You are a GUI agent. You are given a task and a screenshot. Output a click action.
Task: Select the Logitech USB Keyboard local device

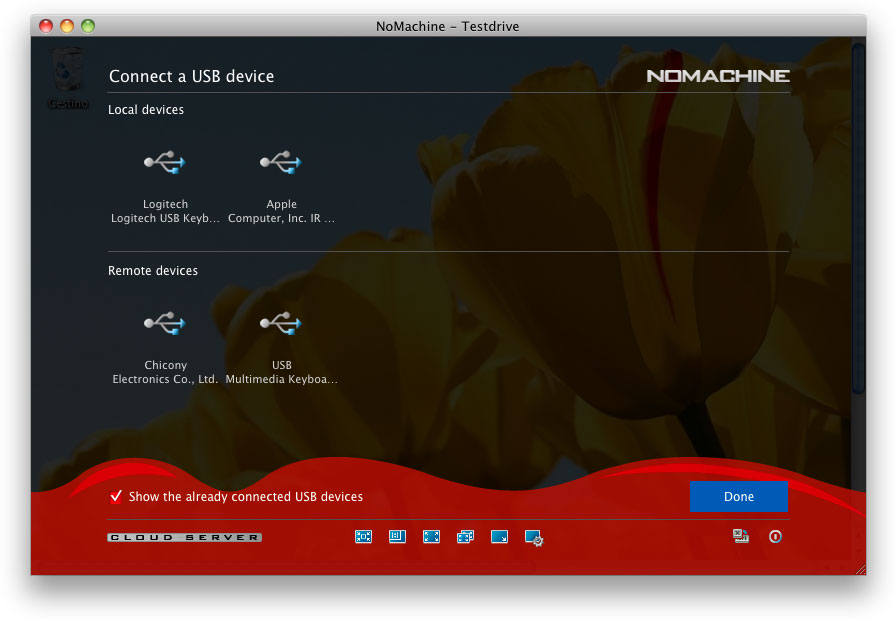click(165, 162)
